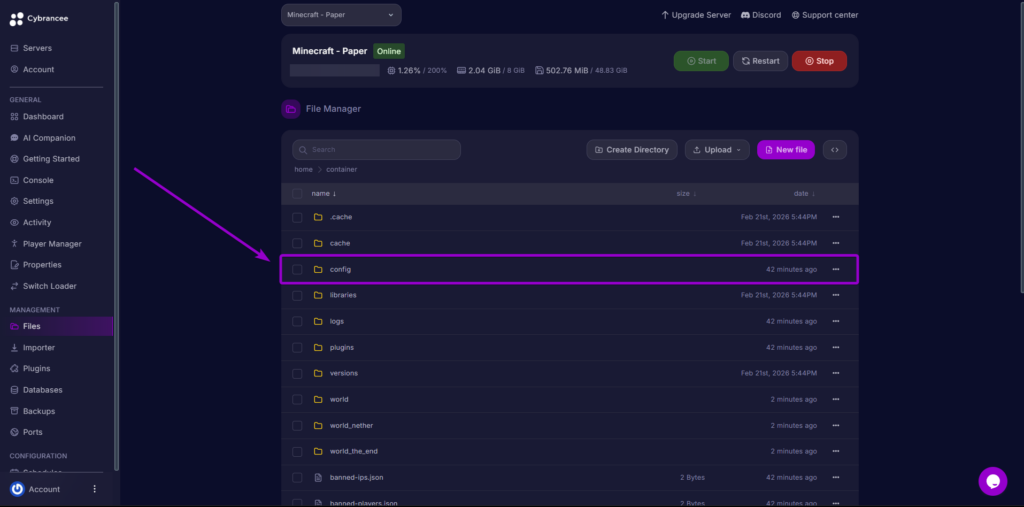
Task: Click the Restart button
Action: coord(760,61)
